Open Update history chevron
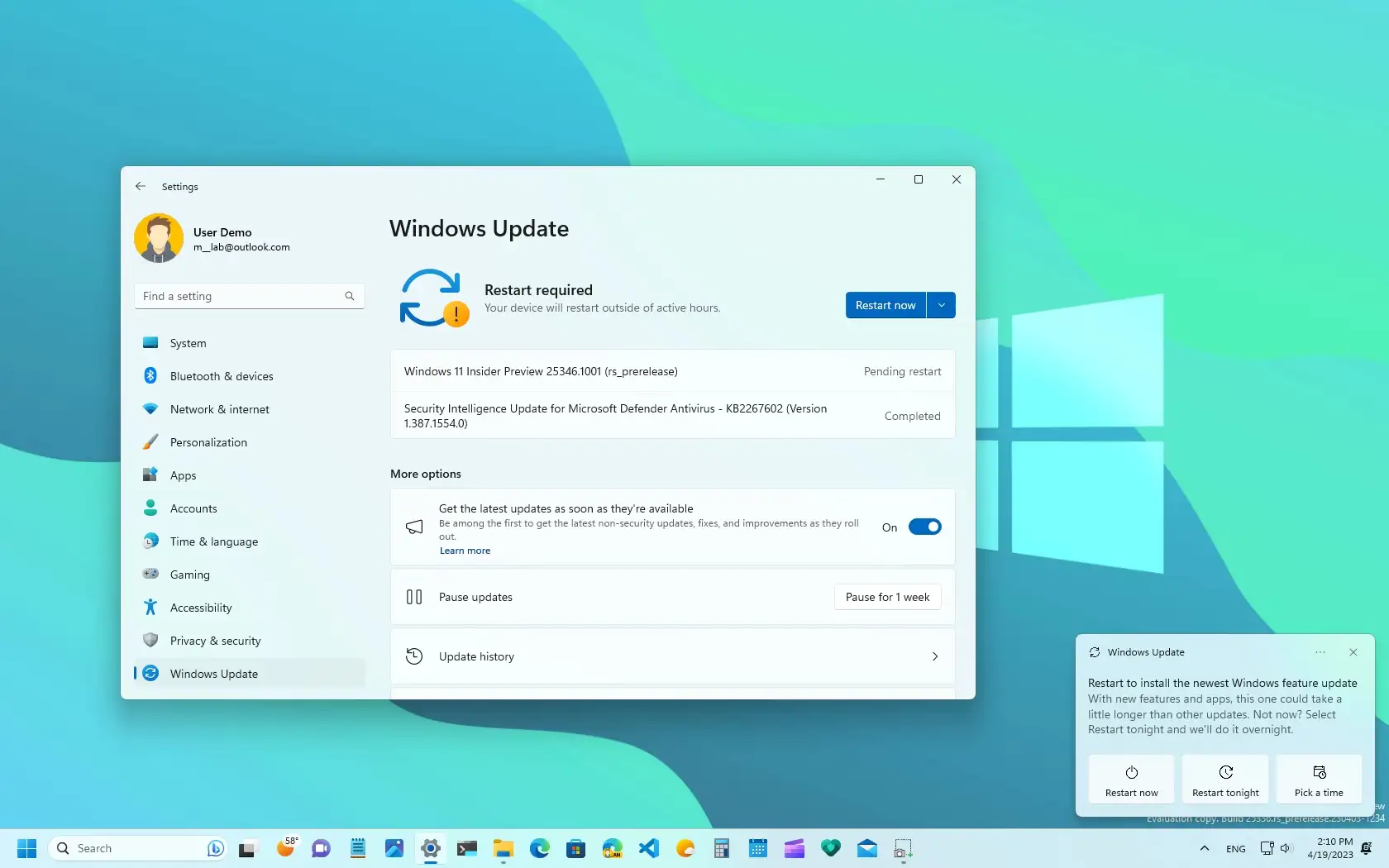 [x=935, y=656]
